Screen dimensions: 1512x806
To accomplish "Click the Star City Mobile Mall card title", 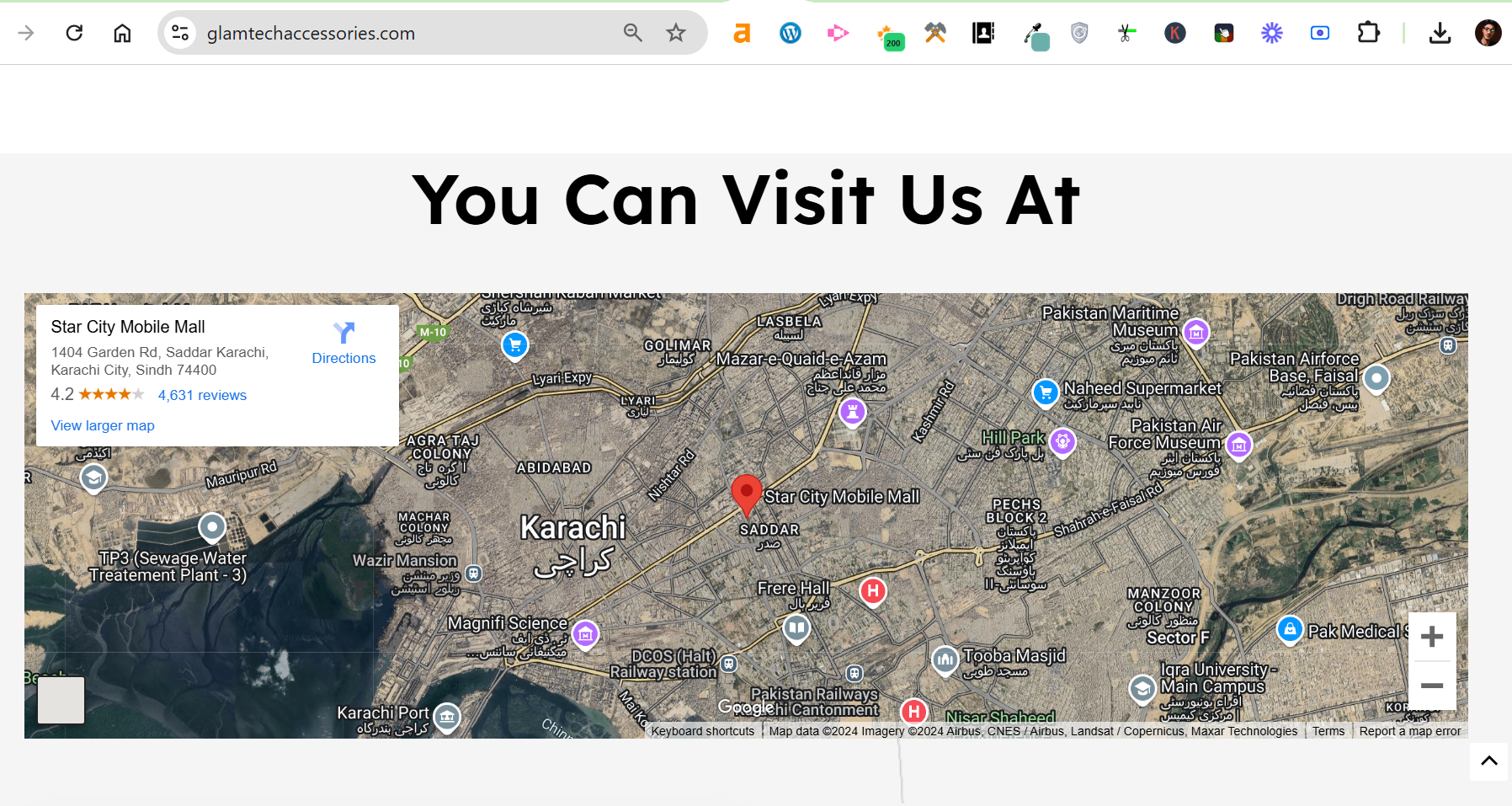I will point(128,327).
